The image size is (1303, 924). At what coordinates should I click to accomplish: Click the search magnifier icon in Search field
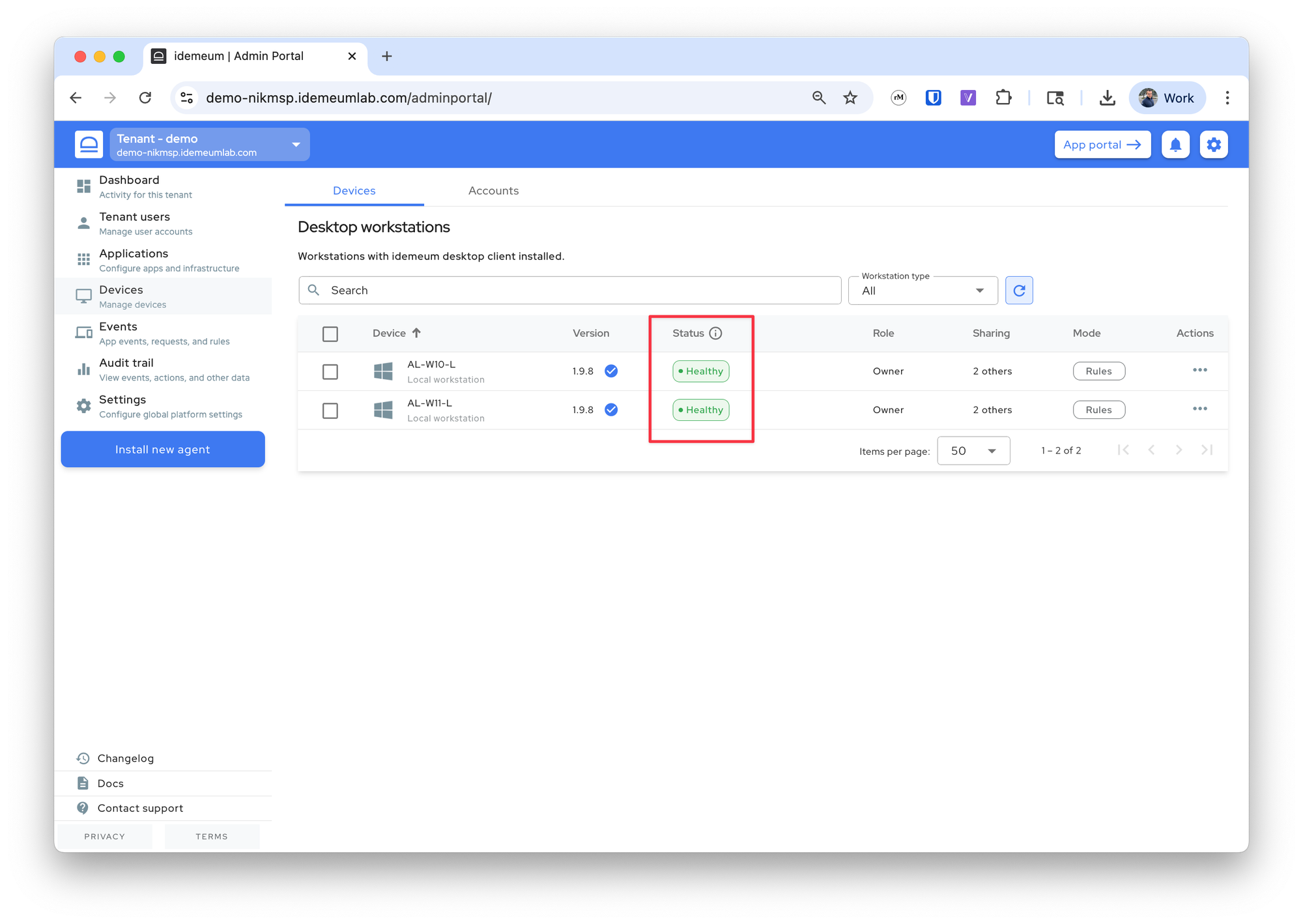coord(313,290)
